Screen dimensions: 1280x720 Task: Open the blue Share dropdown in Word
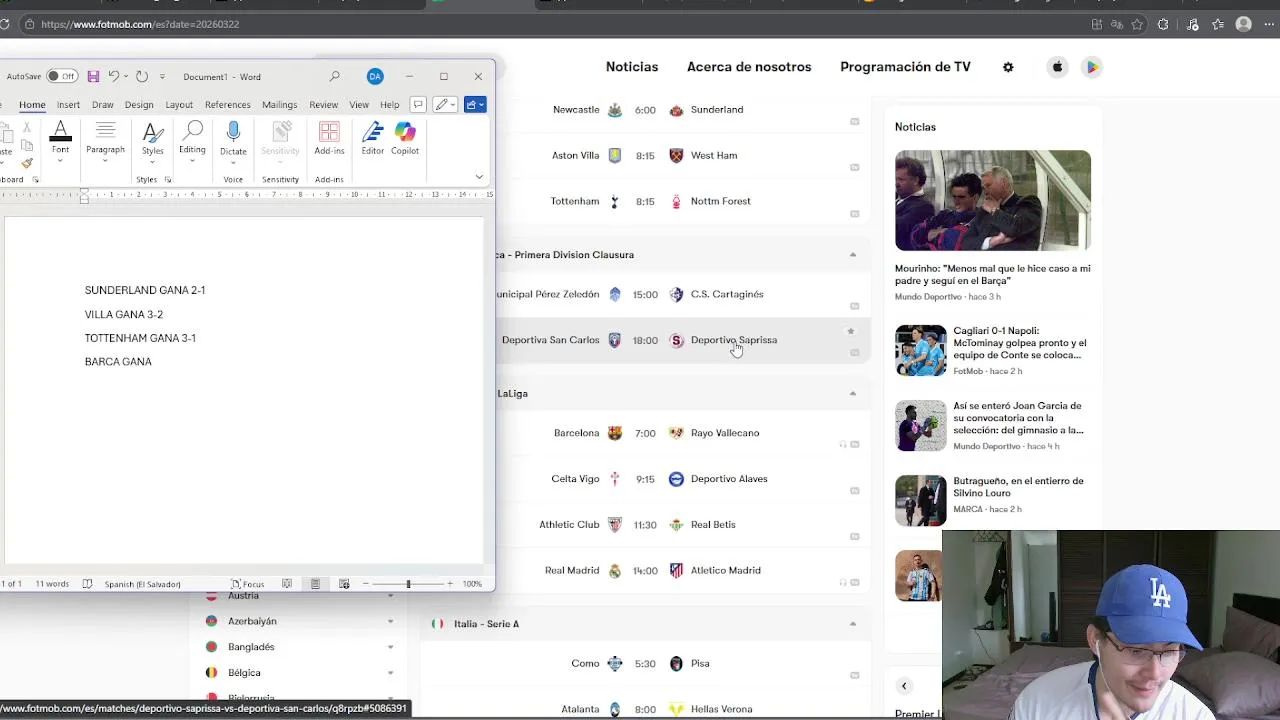click(475, 104)
